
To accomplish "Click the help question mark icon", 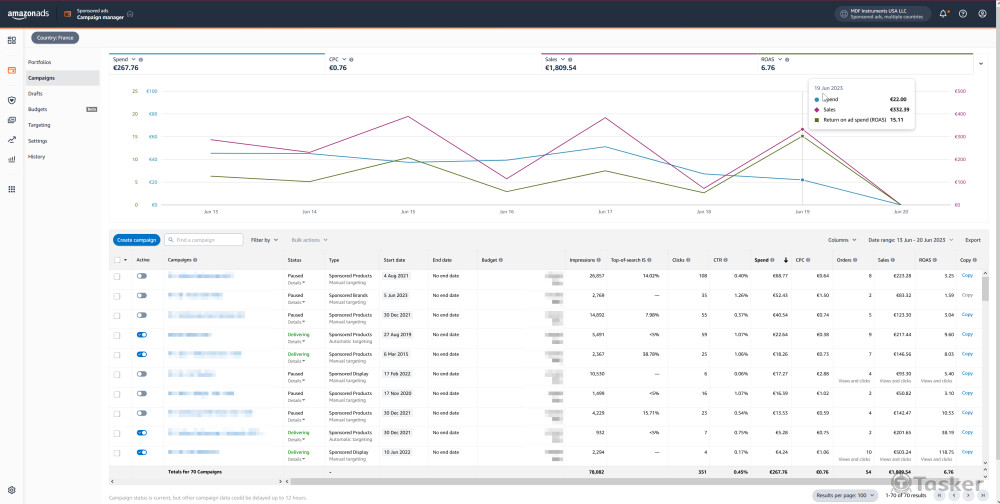I will pos(963,14).
